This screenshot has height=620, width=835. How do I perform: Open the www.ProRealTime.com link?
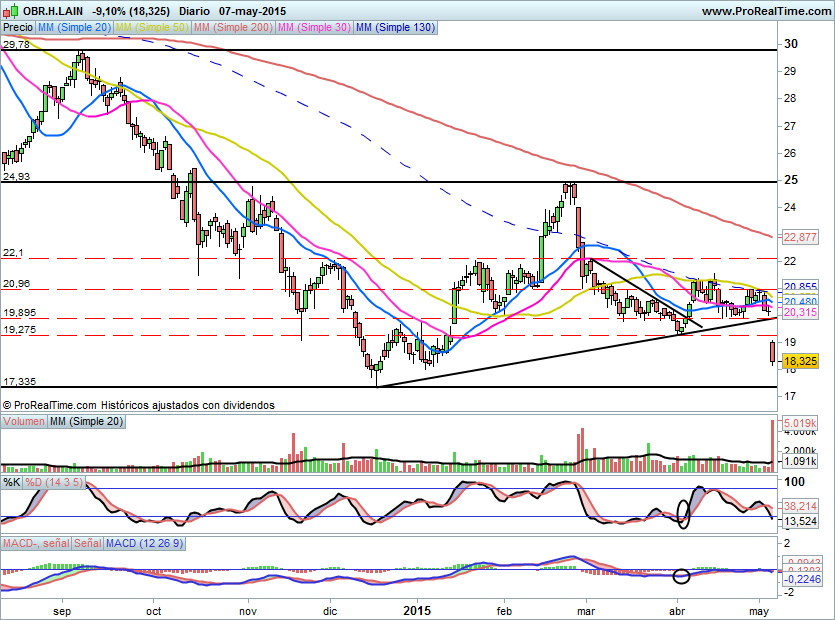tap(765, 11)
